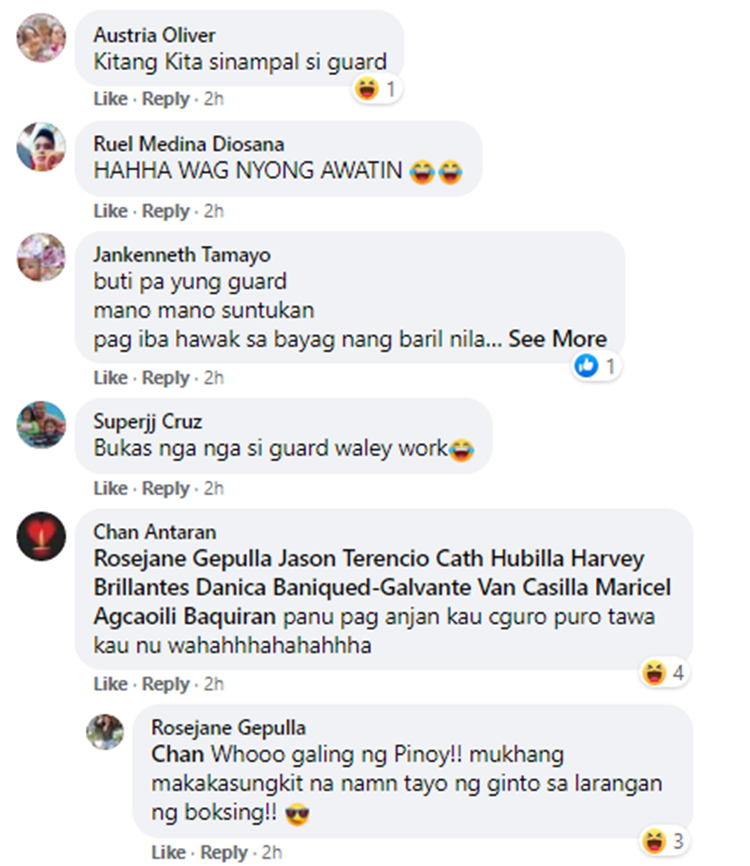The image size is (750, 866).
Task: Expand Jankenneth Tamayo's comment with See More
Action: pos(557,339)
